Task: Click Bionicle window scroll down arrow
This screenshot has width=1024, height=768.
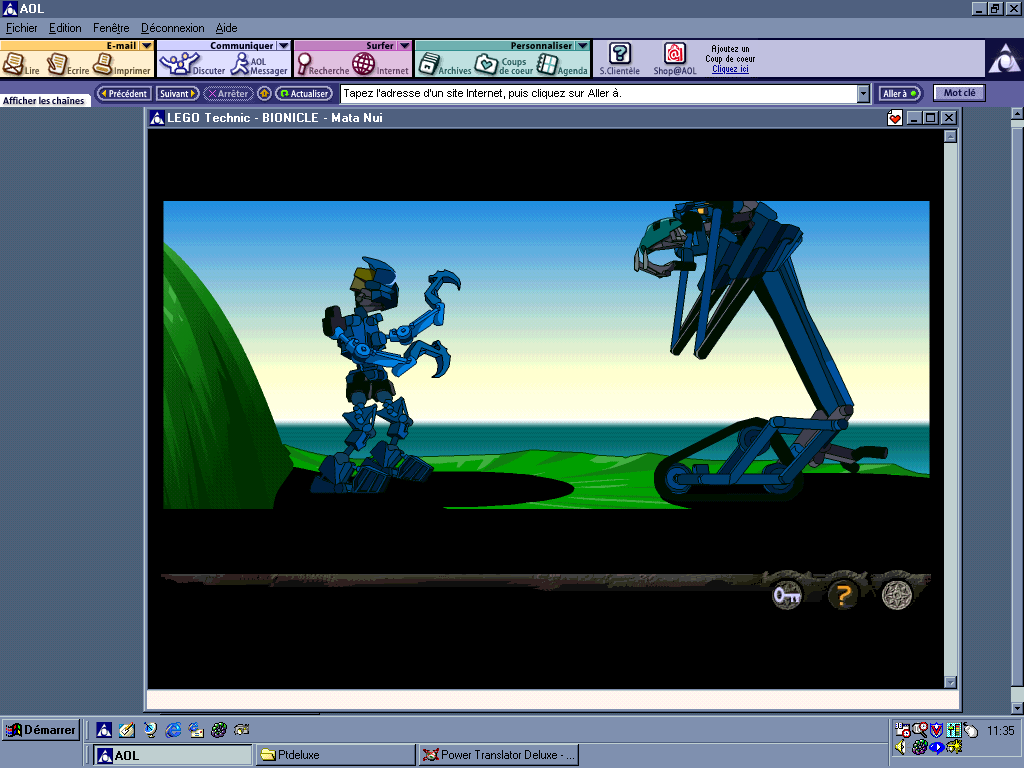Action: point(951,682)
